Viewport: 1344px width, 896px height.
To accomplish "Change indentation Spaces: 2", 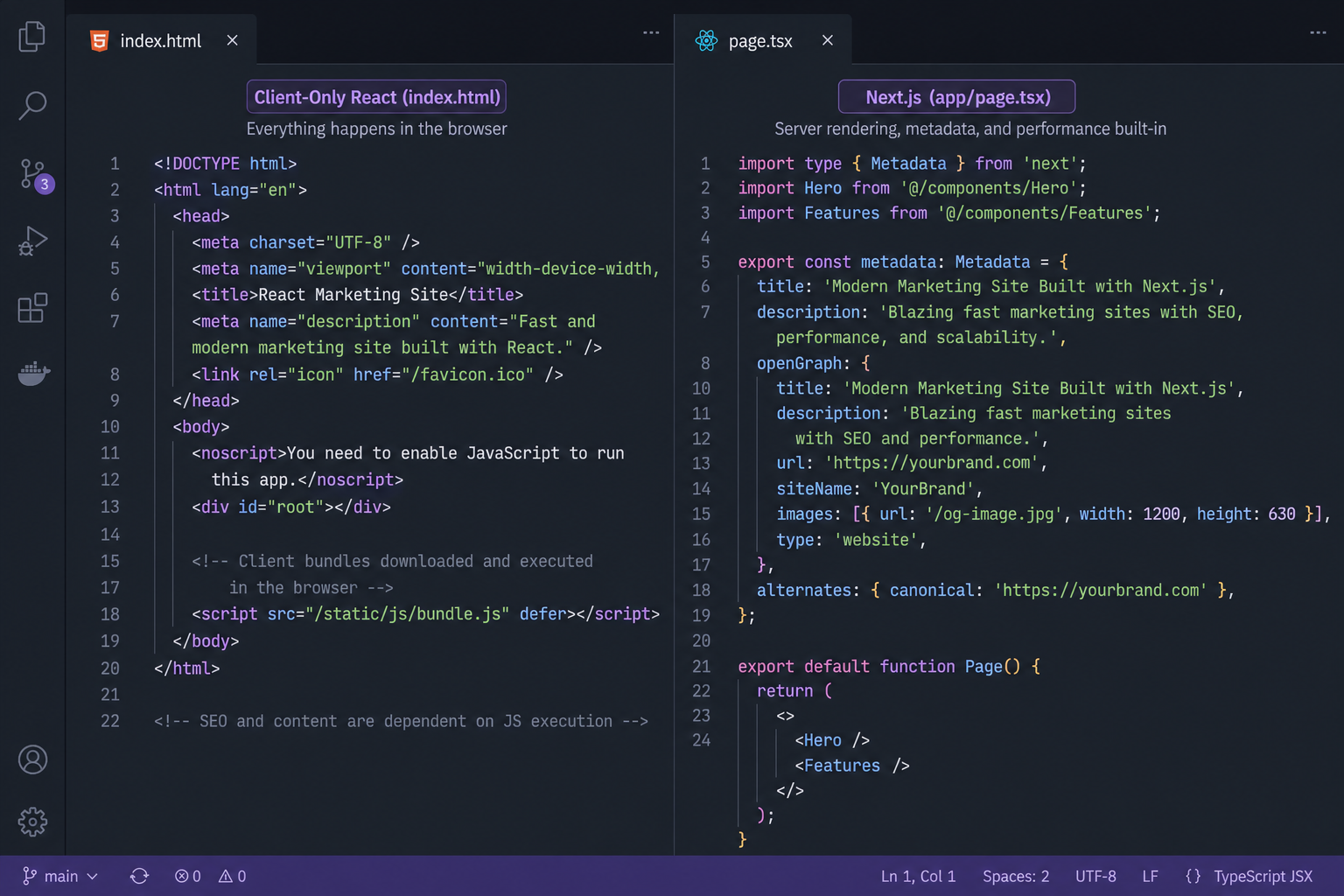I will click(1016, 876).
